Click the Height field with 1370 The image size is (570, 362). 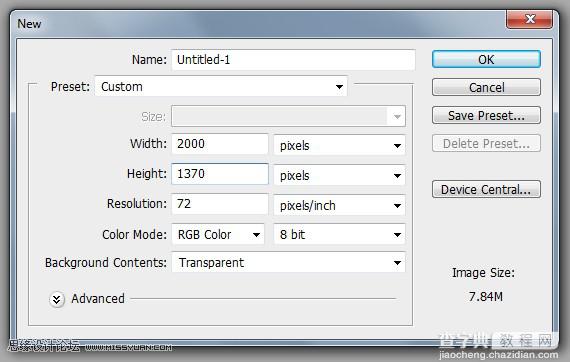pyautogui.click(x=220, y=174)
